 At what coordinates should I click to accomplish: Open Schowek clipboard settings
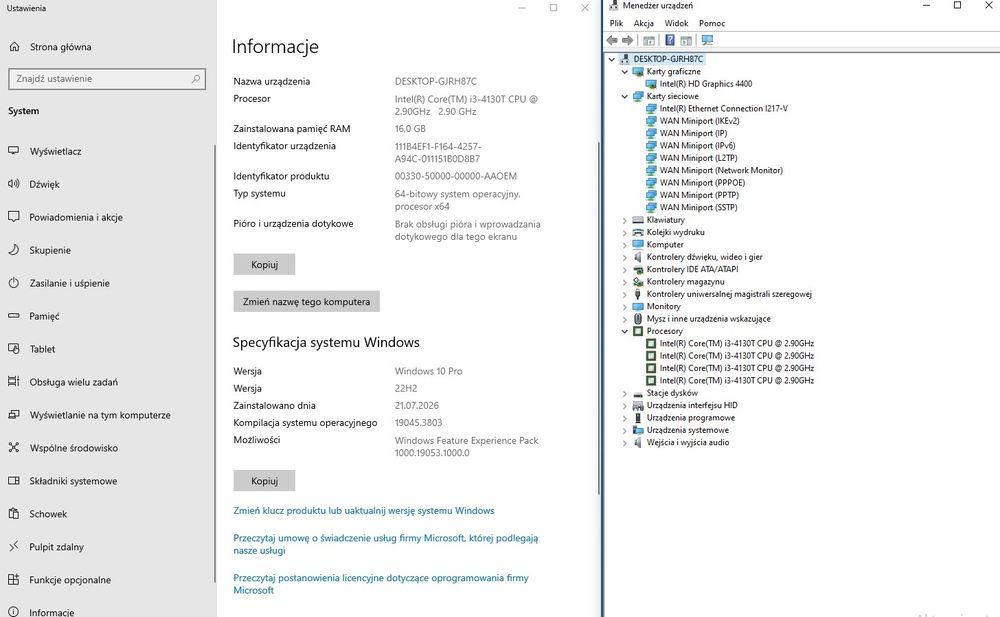click(x=48, y=514)
